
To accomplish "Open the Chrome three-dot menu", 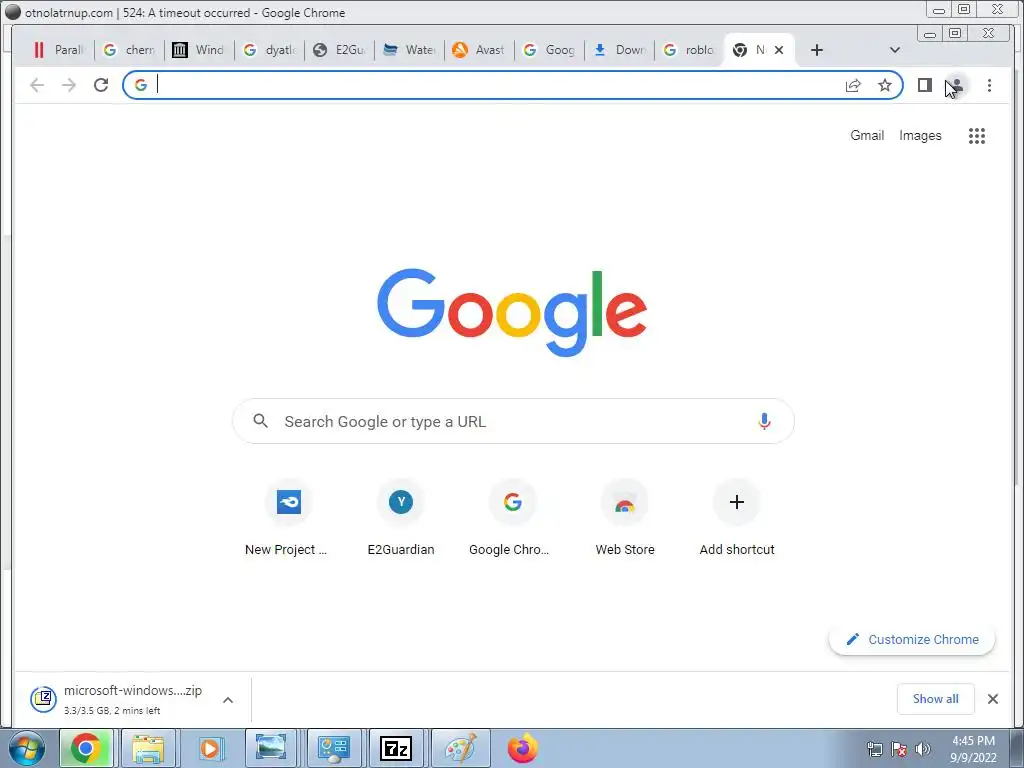I will [x=989, y=86].
